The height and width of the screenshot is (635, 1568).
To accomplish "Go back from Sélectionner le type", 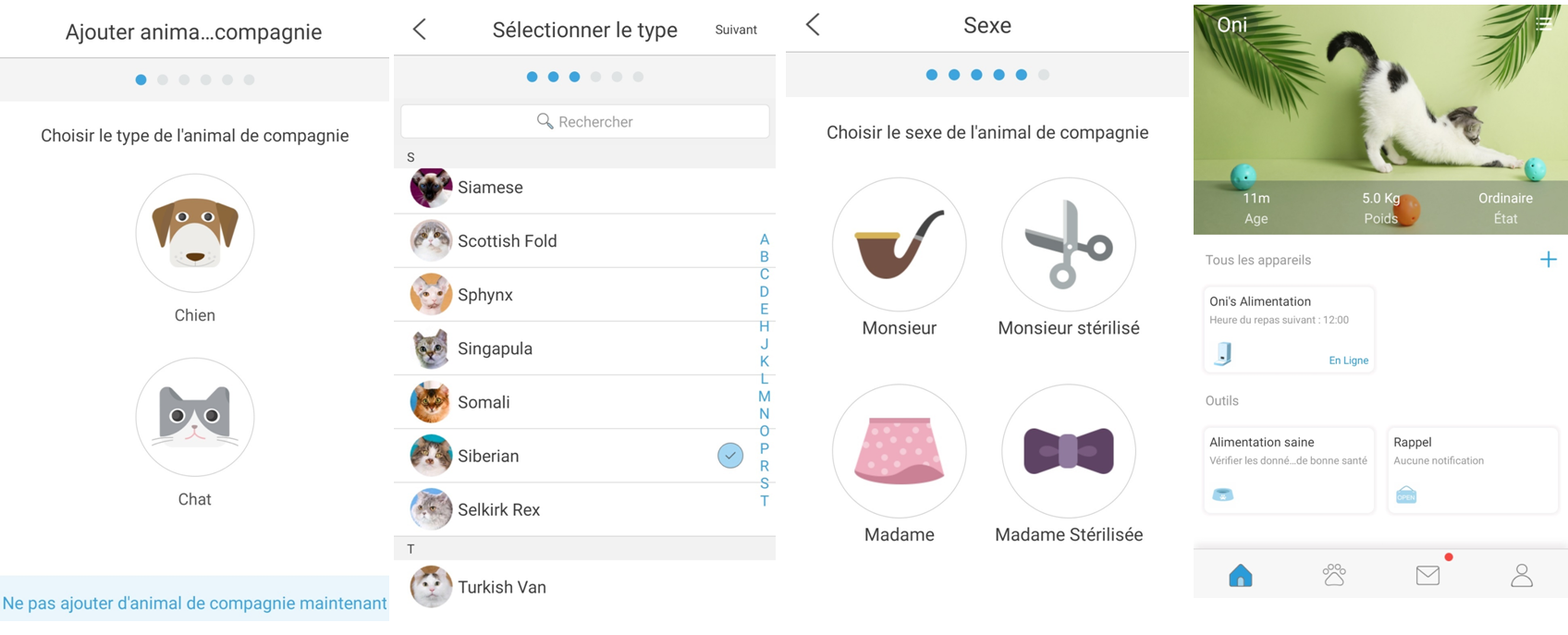I will click(x=420, y=30).
